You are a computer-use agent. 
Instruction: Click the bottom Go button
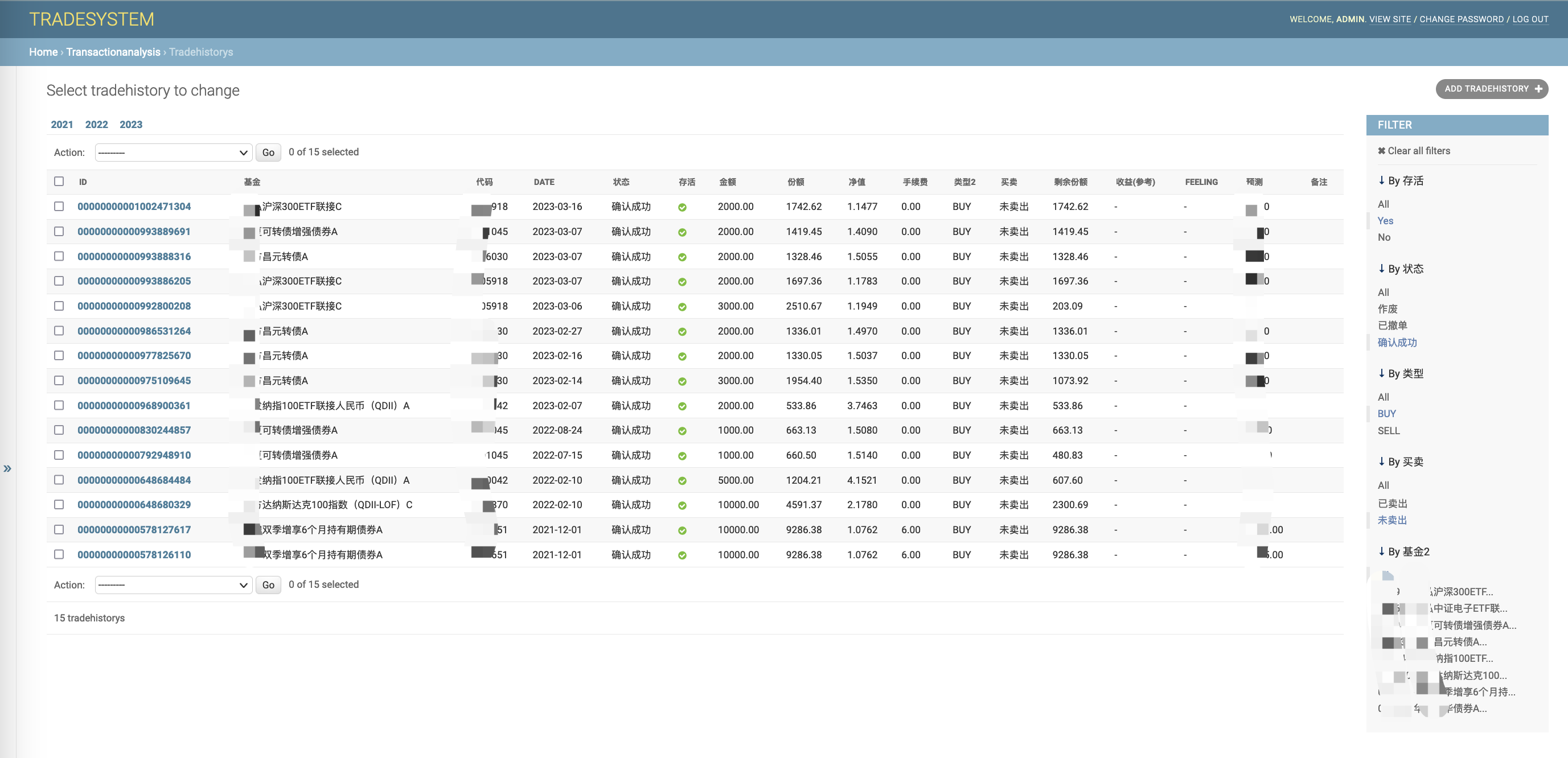click(x=268, y=585)
